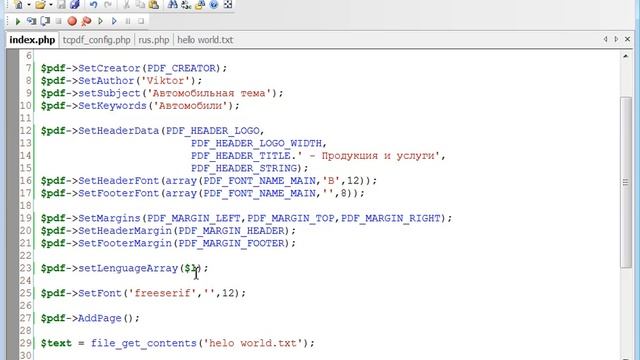Viewport: 640px width, 360px height.
Task: Click the New file icon
Action: pyautogui.click(x=18, y=5)
